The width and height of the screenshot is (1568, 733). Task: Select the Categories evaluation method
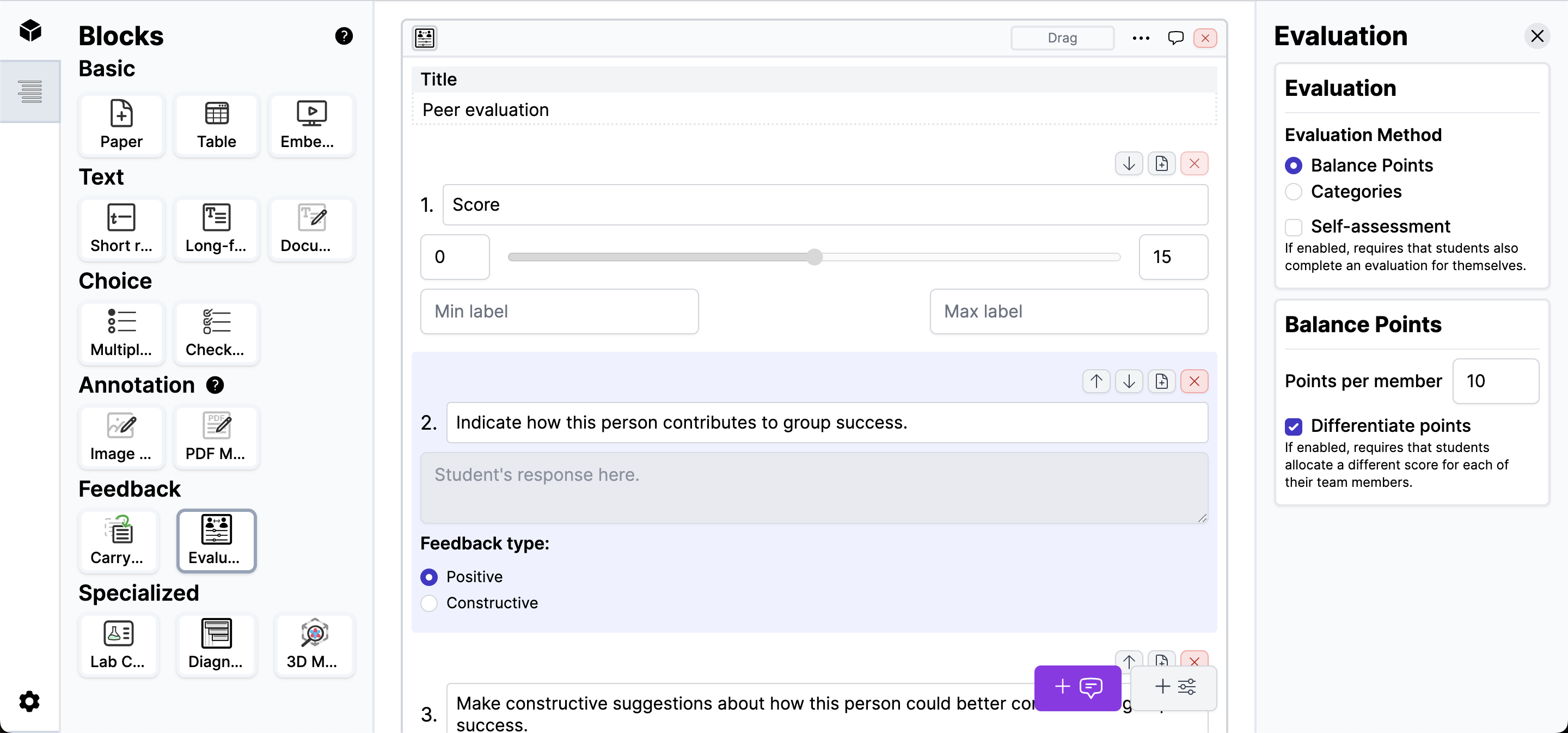pyautogui.click(x=1294, y=192)
